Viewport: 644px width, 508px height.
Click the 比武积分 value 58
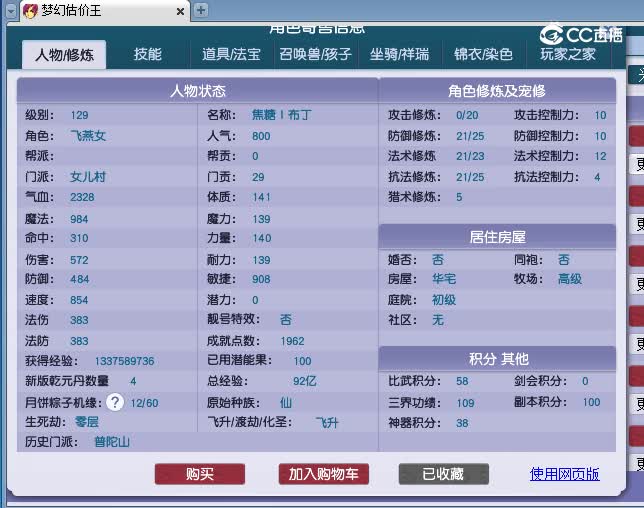pyautogui.click(x=462, y=381)
